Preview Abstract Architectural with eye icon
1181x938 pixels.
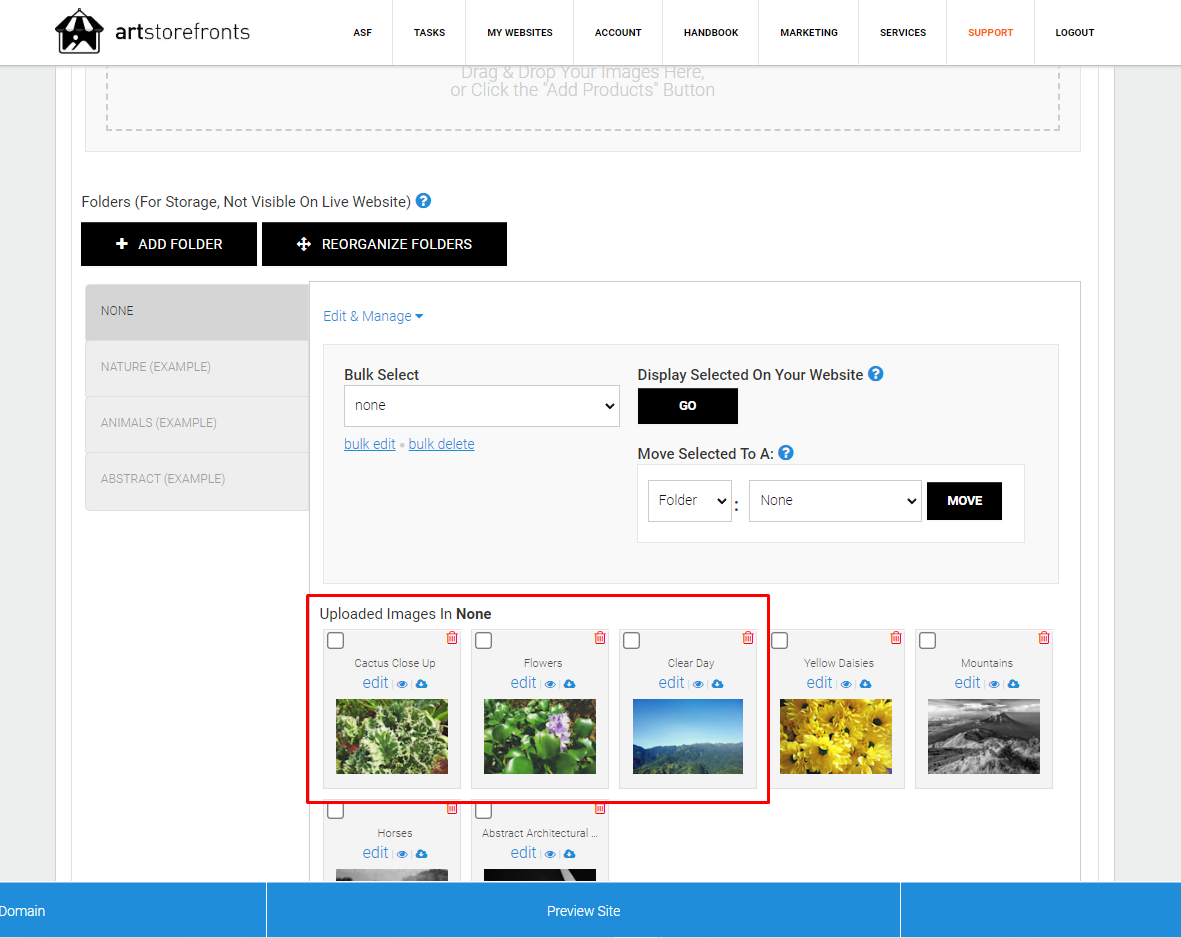click(x=550, y=854)
